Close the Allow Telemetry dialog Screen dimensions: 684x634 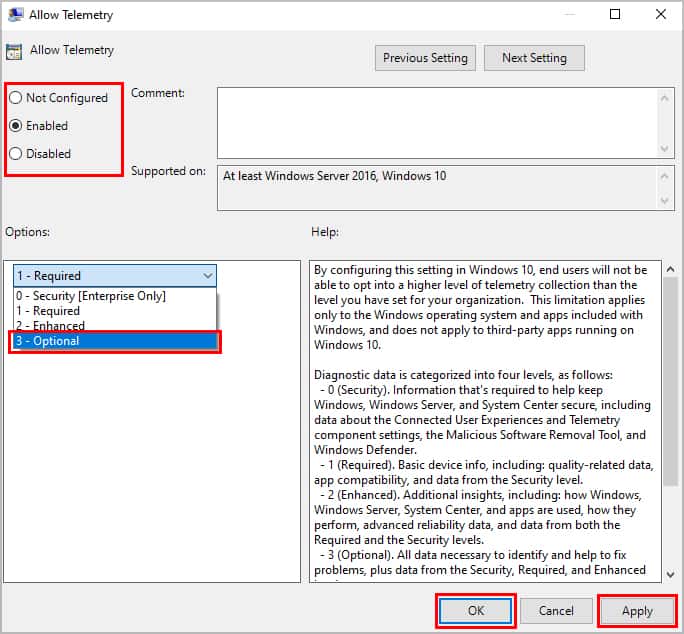(x=660, y=14)
